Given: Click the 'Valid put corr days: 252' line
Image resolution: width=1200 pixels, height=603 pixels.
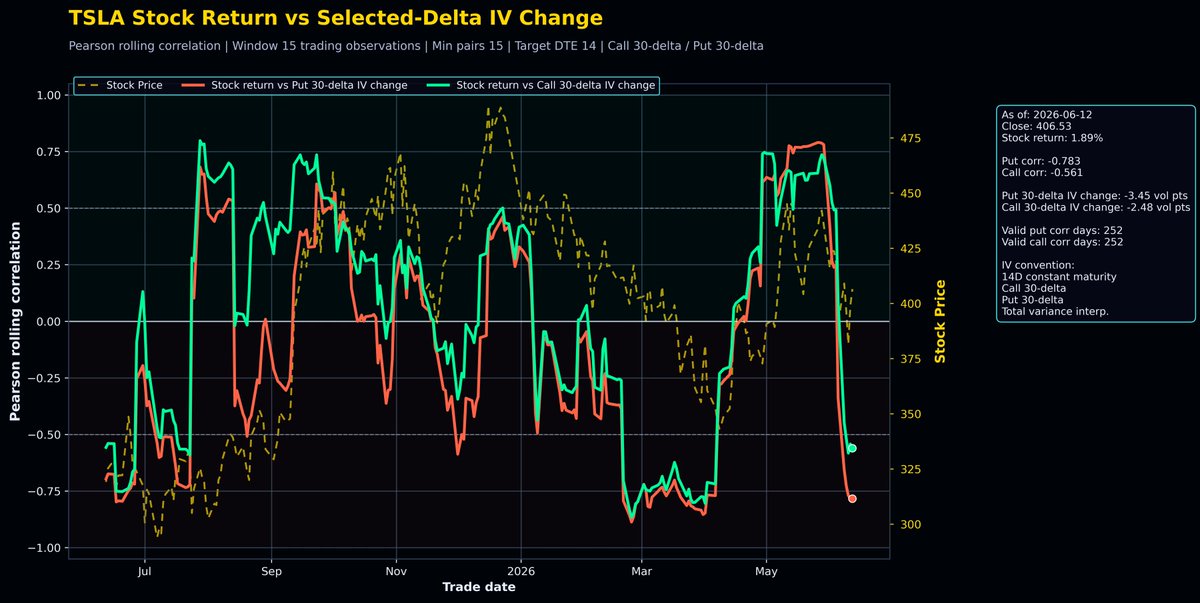Looking at the screenshot, I should pos(1062,230).
